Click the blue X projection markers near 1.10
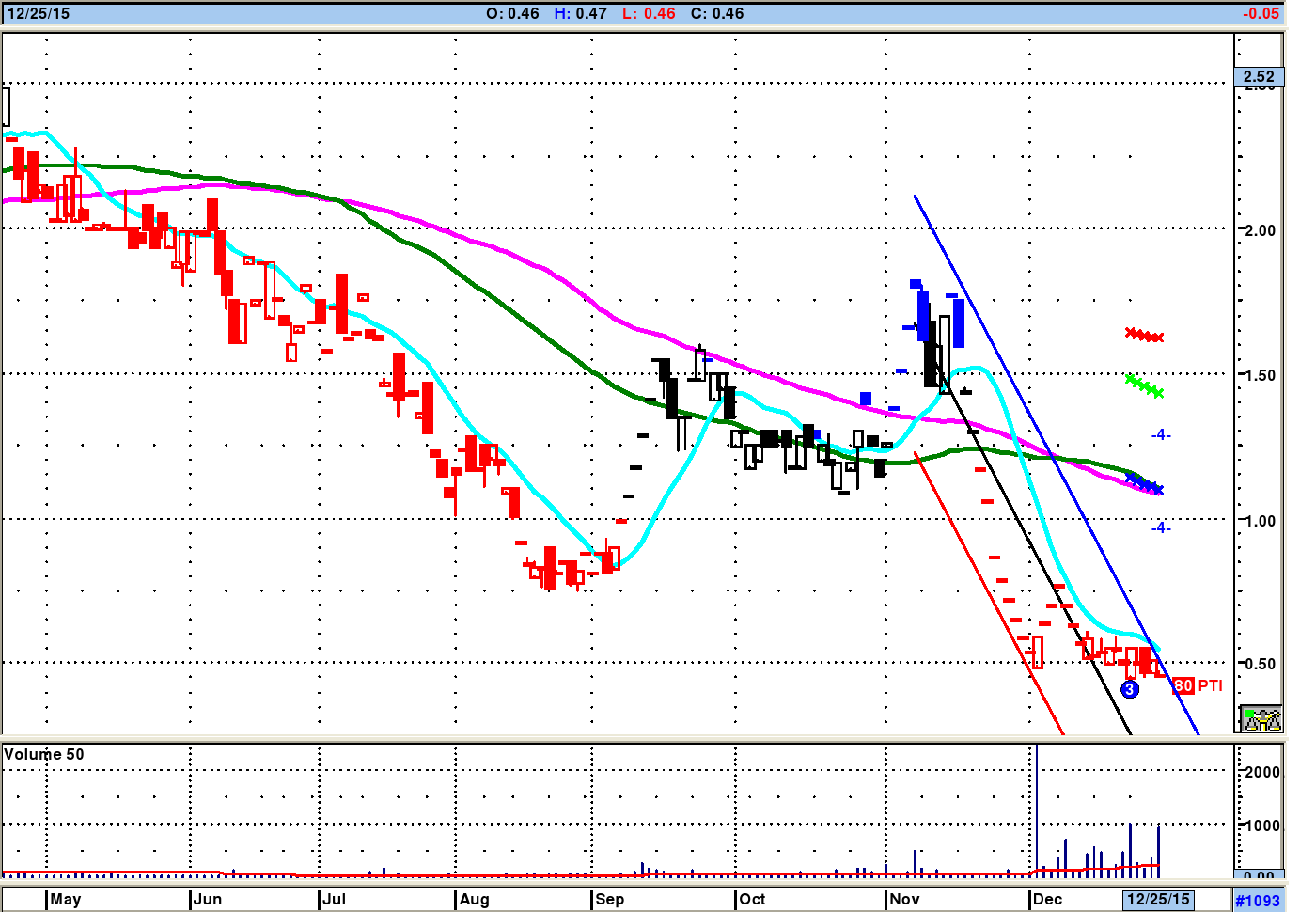1316x912 pixels. [x=1145, y=484]
